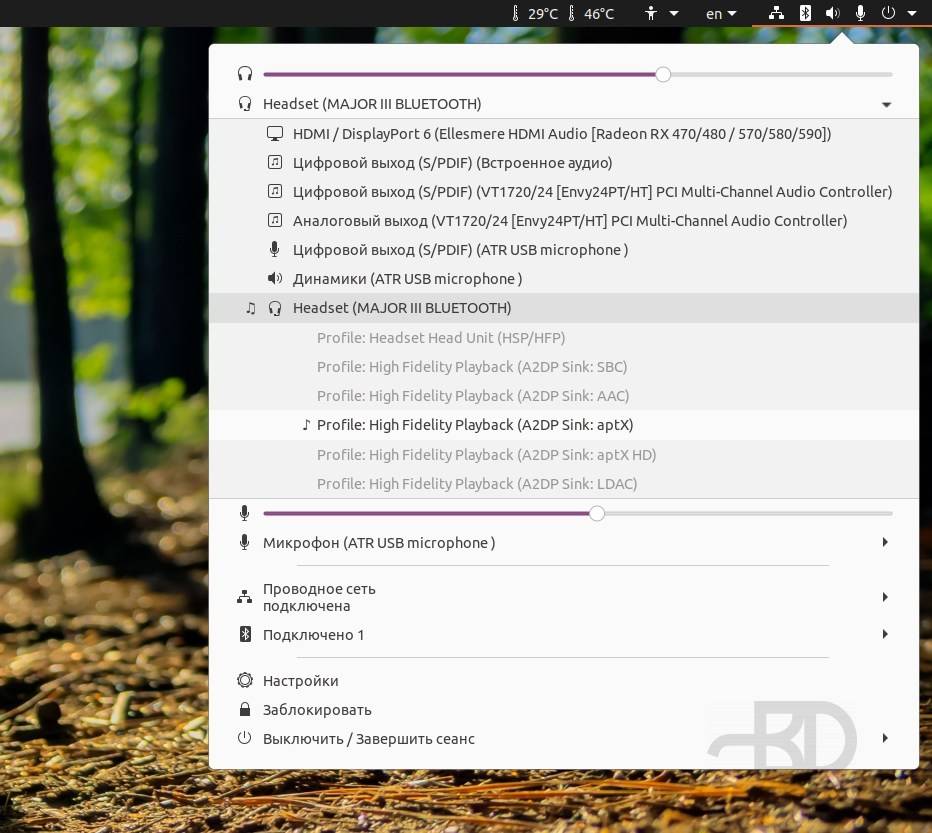Open Bluetooth indicator in the top bar

coord(805,13)
